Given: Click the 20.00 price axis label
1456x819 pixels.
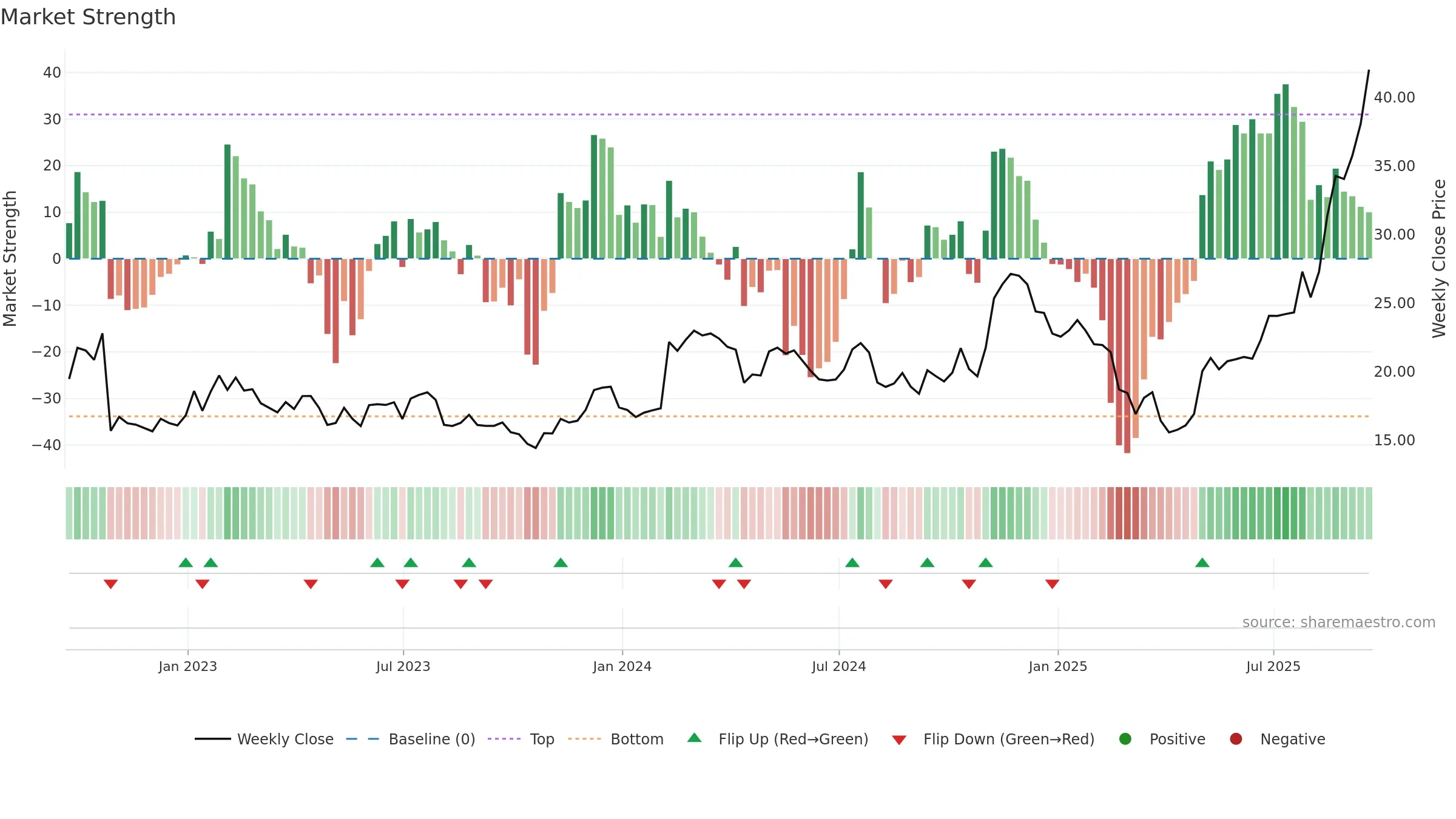Looking at the screenshot, I should (1395, 372).
